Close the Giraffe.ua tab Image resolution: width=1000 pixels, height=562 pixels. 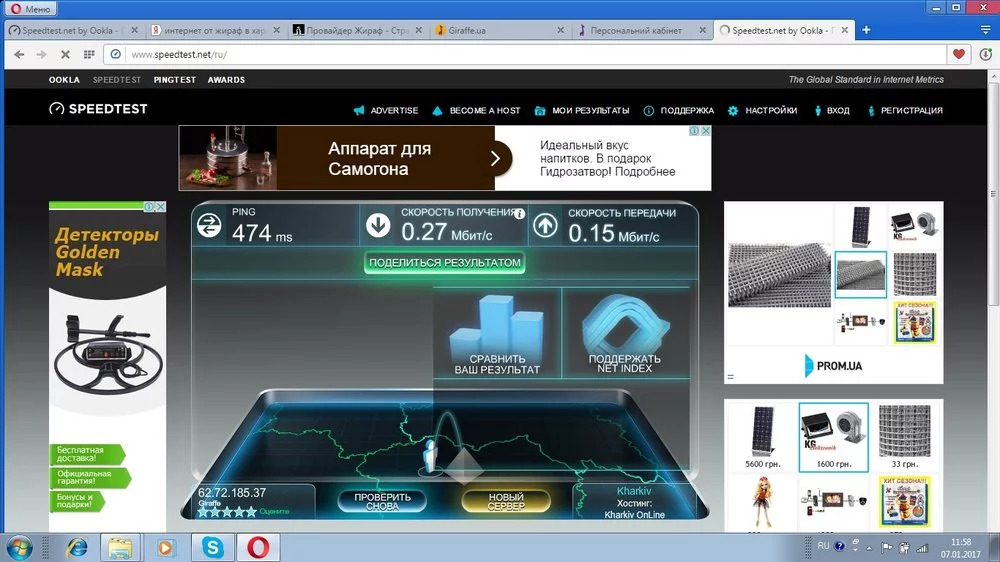(561, 30)
